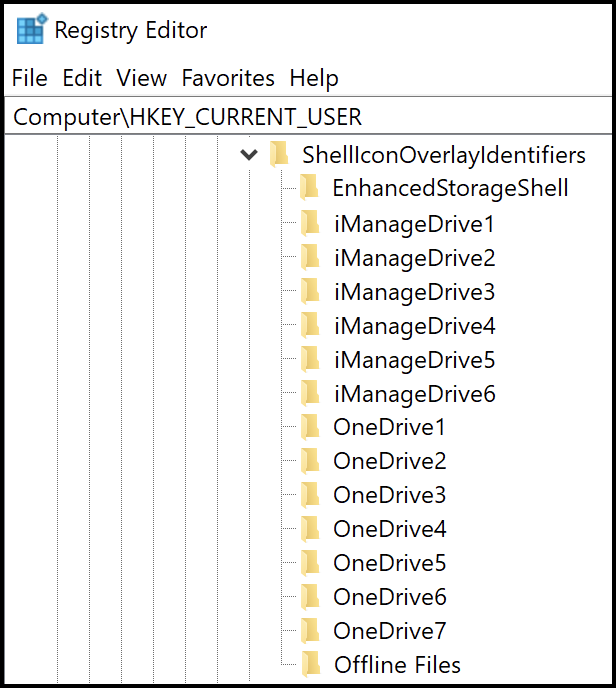The image size is (616, 688).
Task: Open the Edit menu
Action: pyautogui.click(x=82, y=78)
